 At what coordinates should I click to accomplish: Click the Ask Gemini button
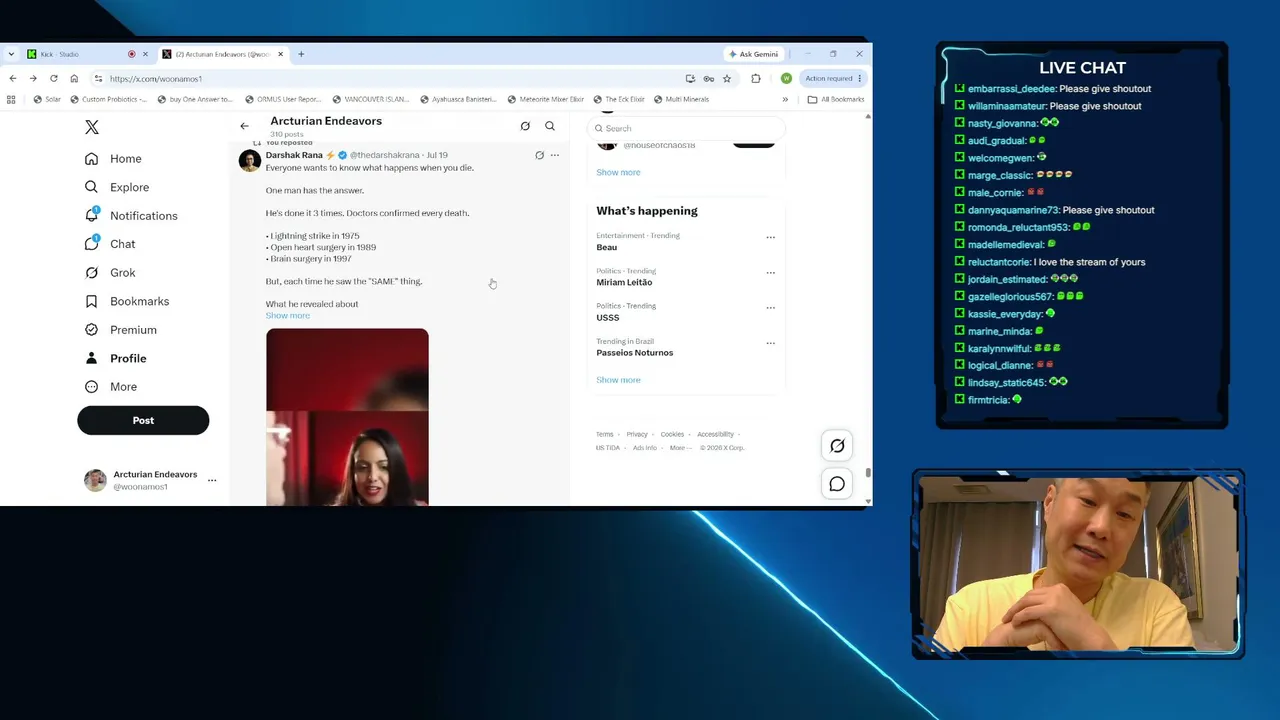click(x=753, y=54)
